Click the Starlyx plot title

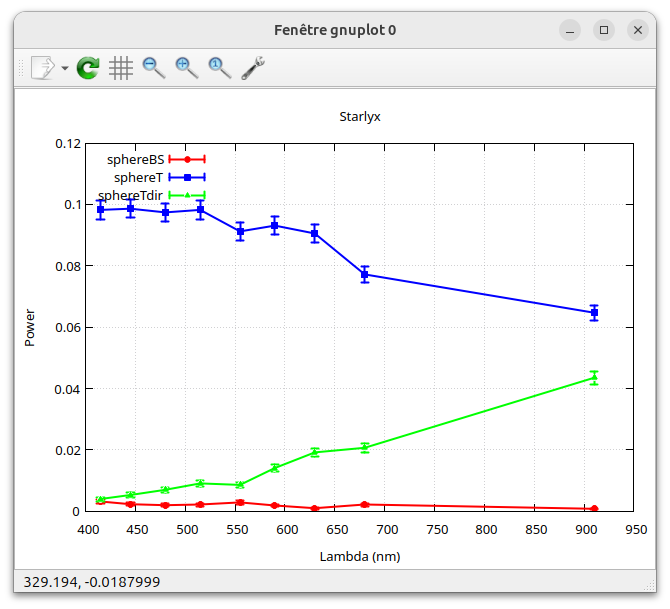[360, 117]
